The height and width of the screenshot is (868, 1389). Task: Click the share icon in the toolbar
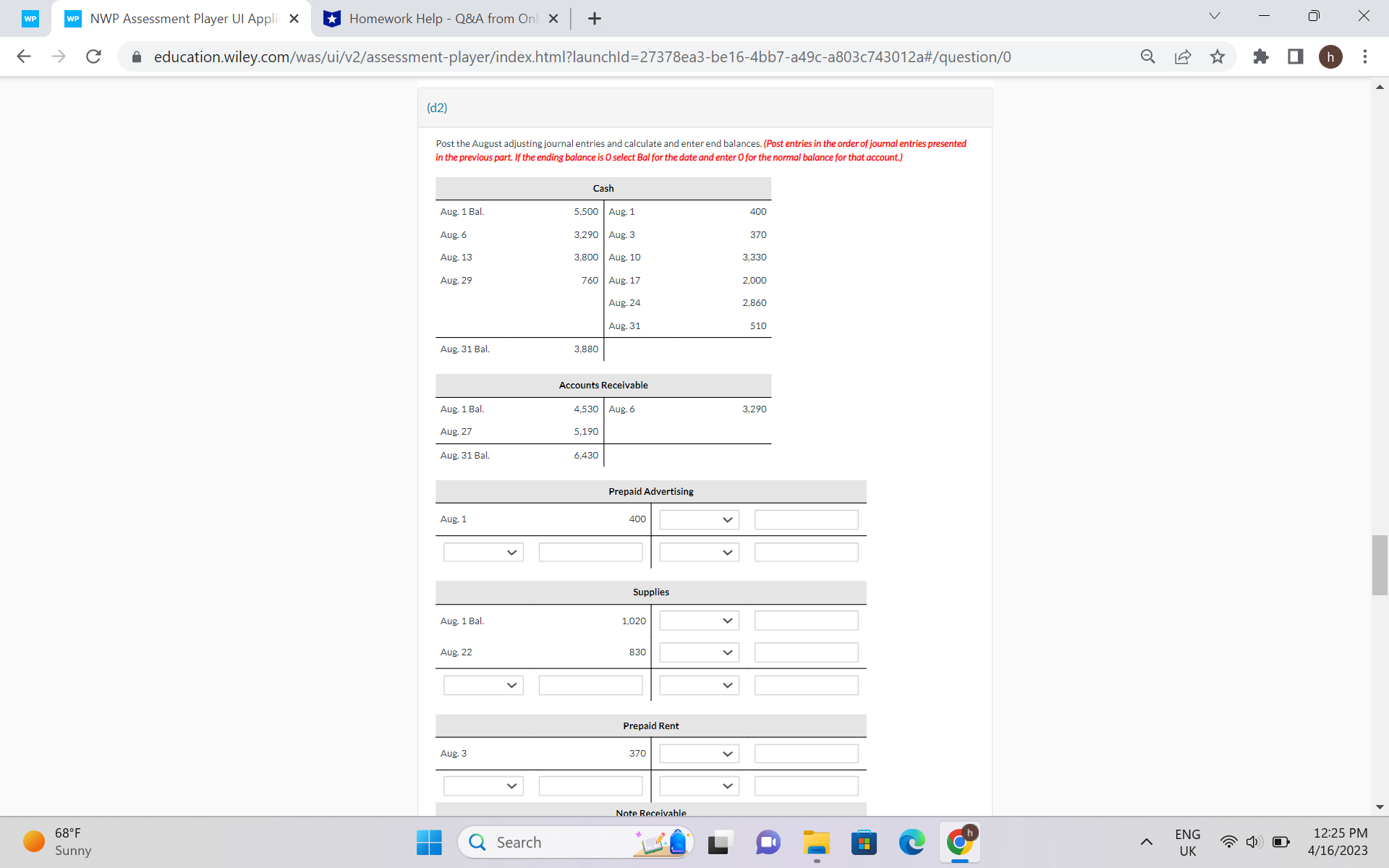(1182, 56)
